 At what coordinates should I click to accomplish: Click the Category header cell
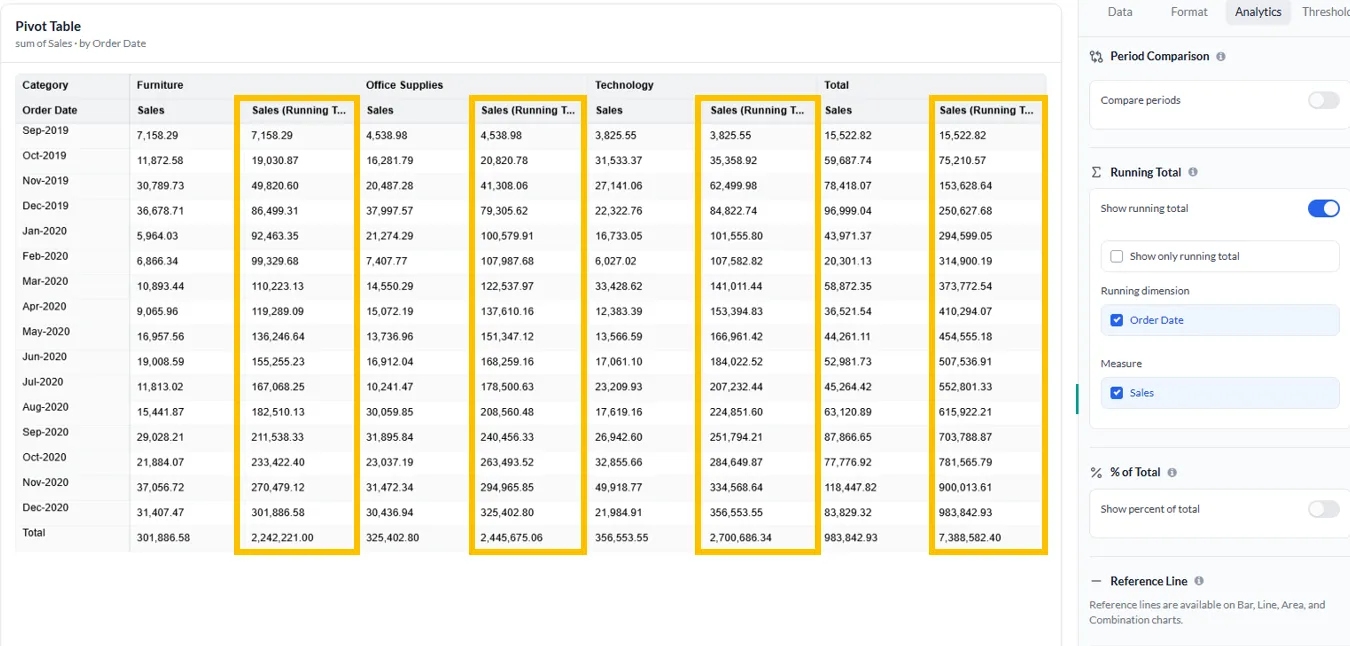coord(73,85)
